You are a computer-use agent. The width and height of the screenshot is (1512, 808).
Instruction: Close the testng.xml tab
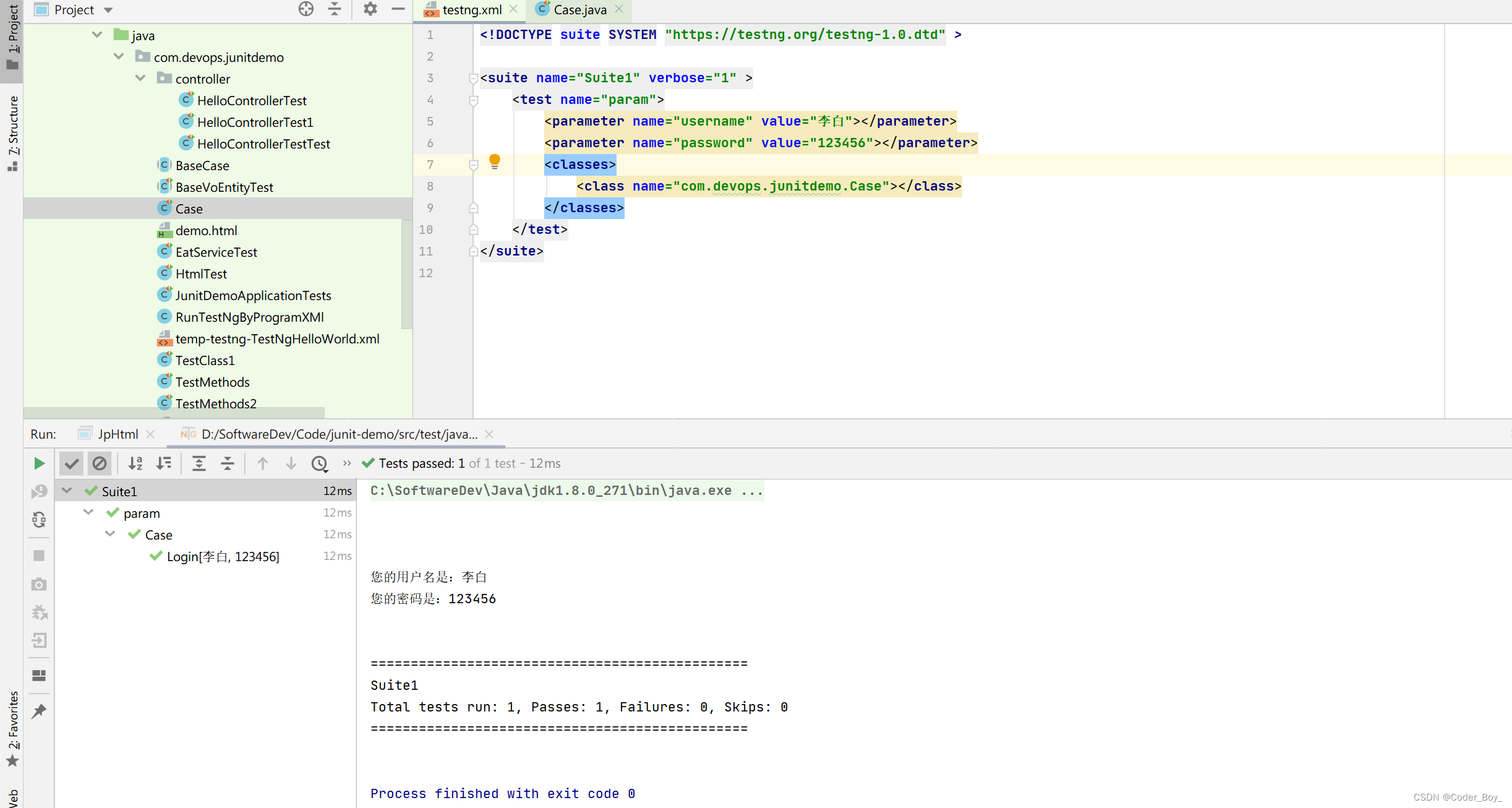tap(513, 9)
